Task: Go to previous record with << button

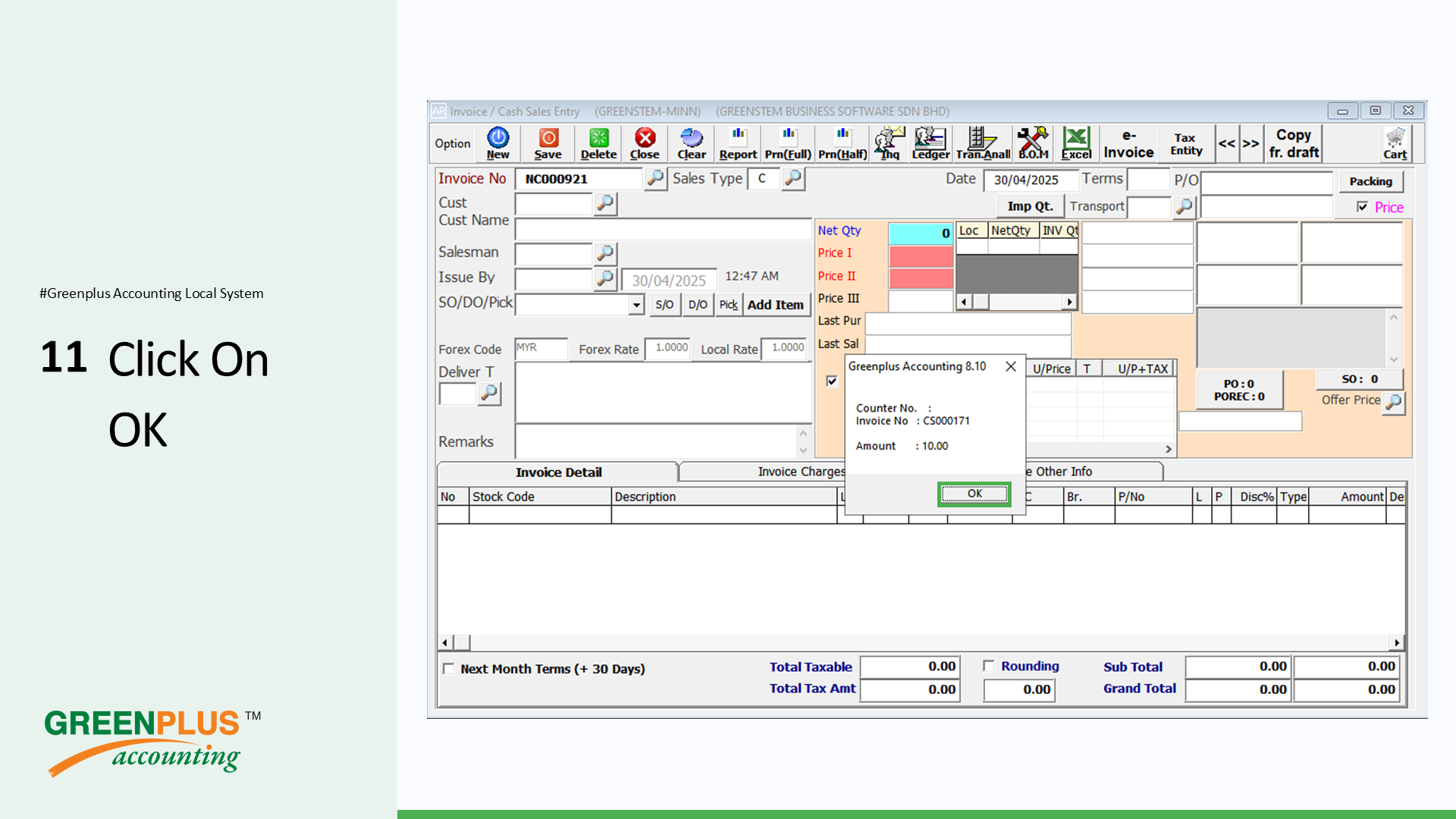Action: click(1226, 143)
